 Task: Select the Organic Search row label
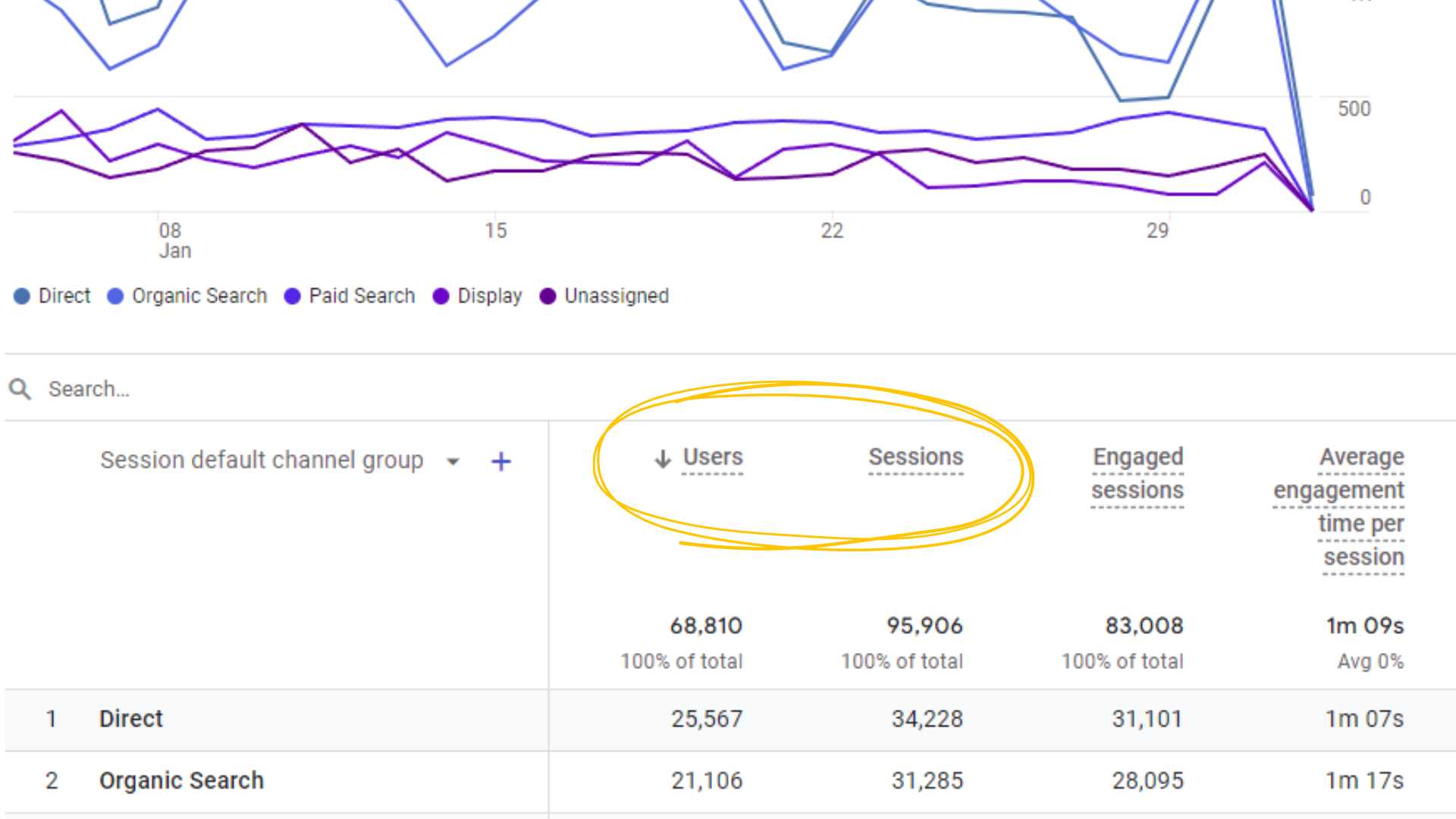(181, 780)
